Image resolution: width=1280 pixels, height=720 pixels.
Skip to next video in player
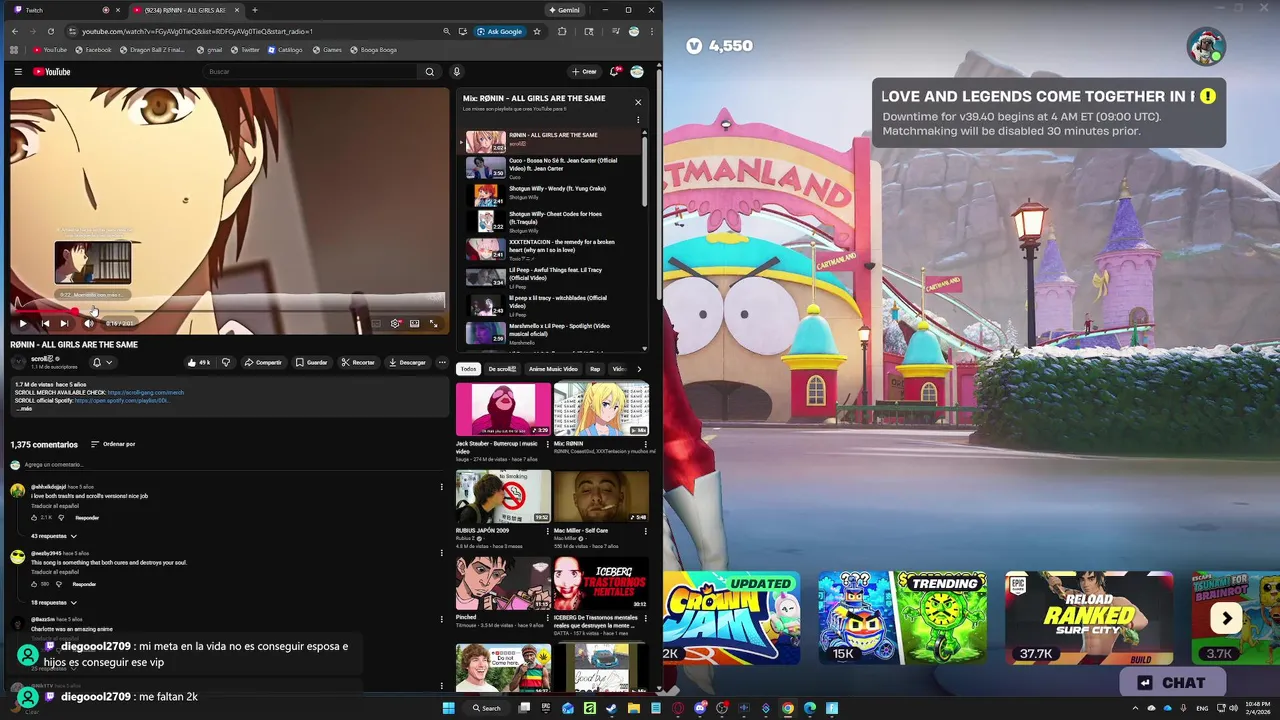(x=64, y=323)
